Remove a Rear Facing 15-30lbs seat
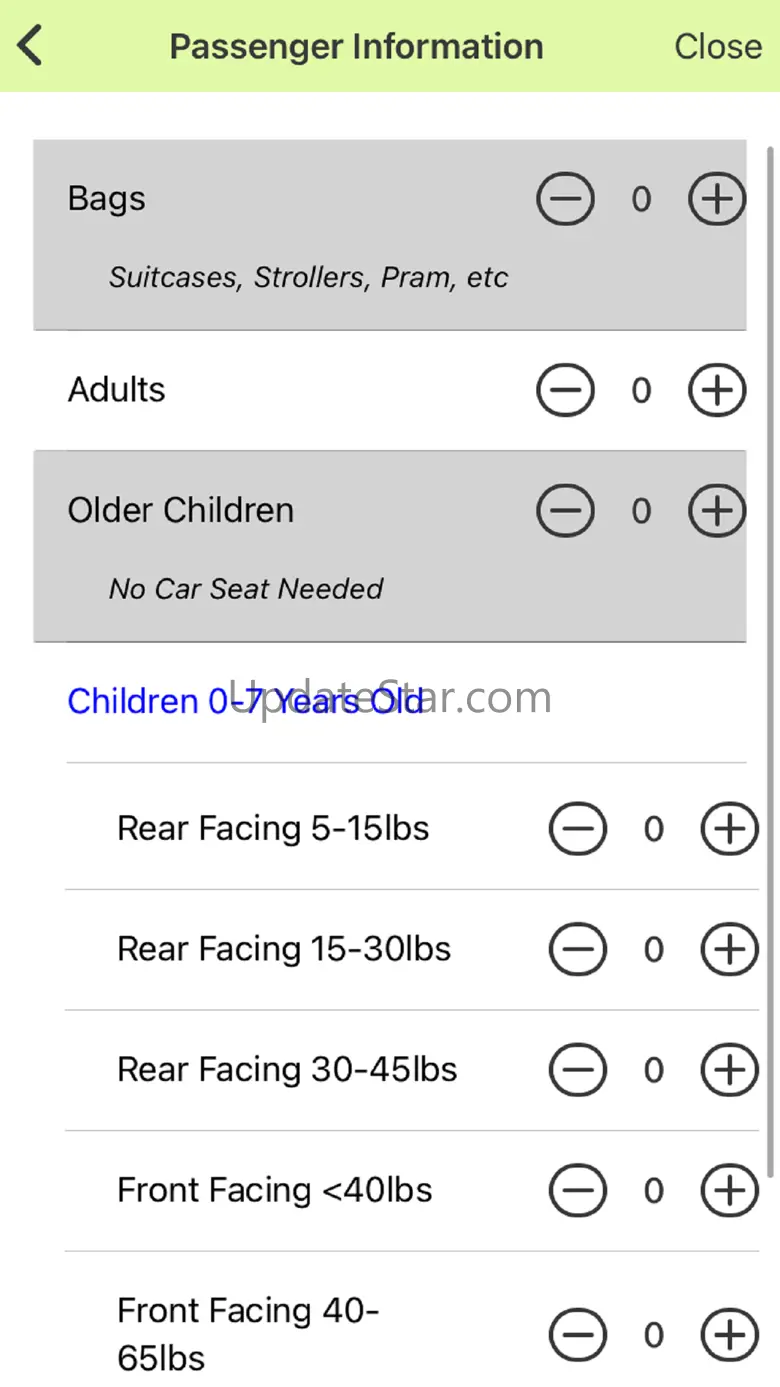 click(x=578, y=949)
